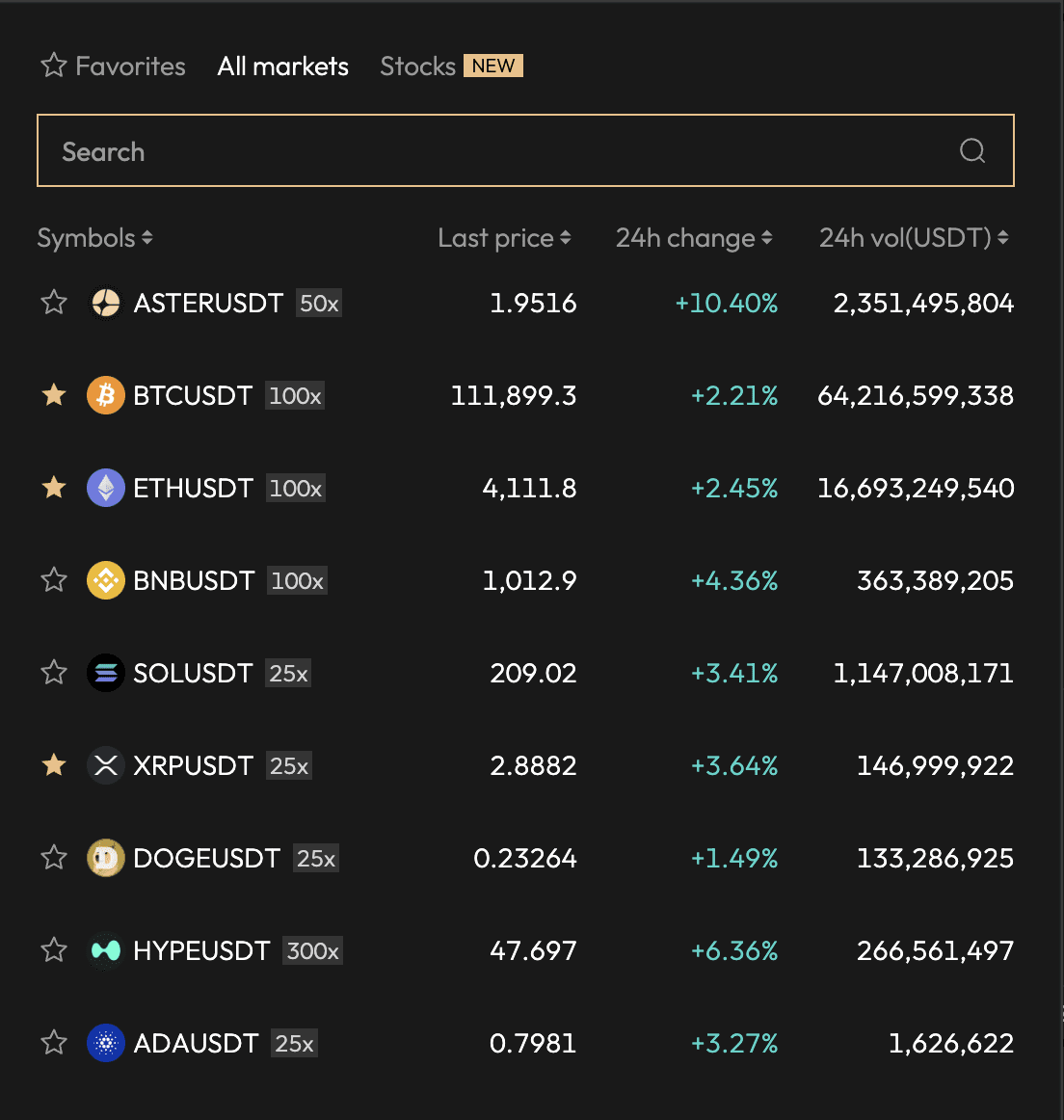The height and width of the screenshot is (1120, 1064).
Task: Open the XRPUSDT market pair
Action: tap(193, 765)
